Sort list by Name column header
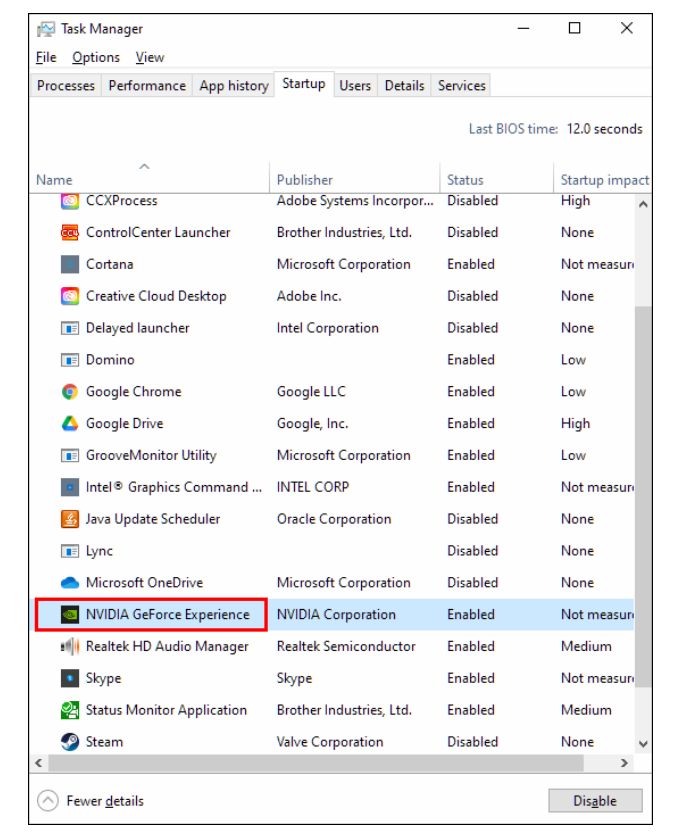Screen dimensions: 683x838 pos(54,180)
